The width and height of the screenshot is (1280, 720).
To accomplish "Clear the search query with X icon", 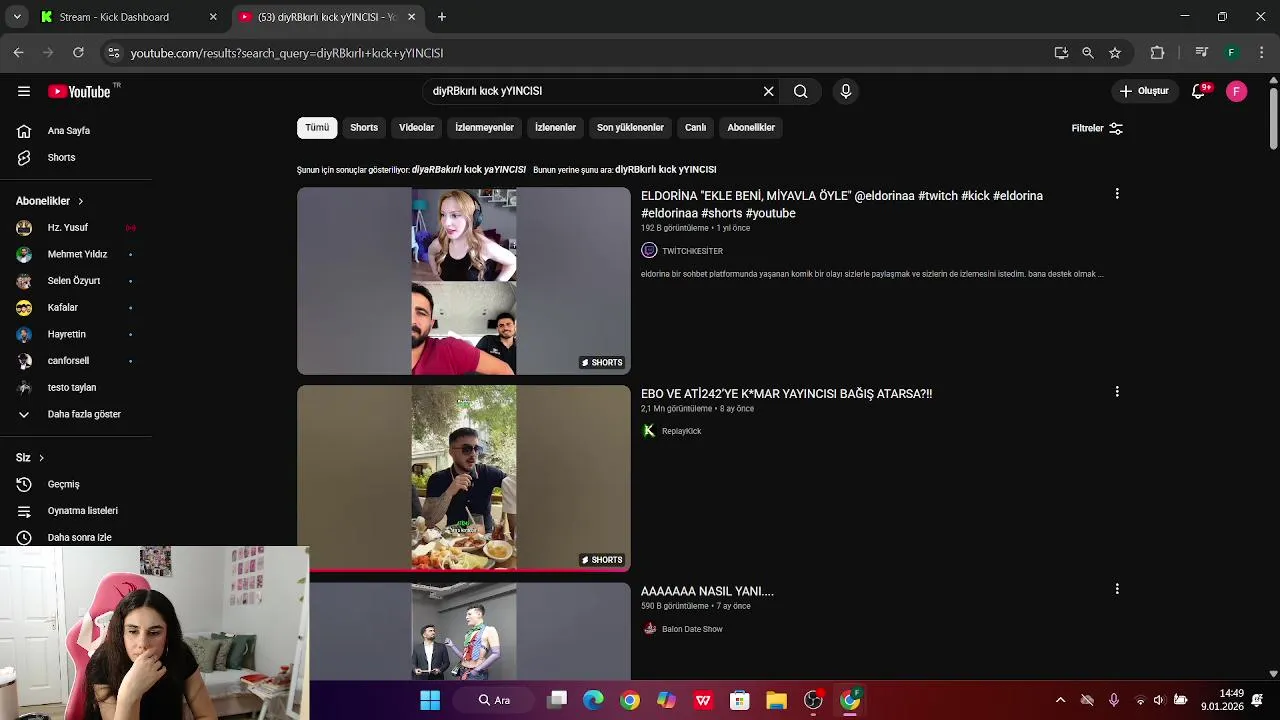I will click(x=768, y=91).
